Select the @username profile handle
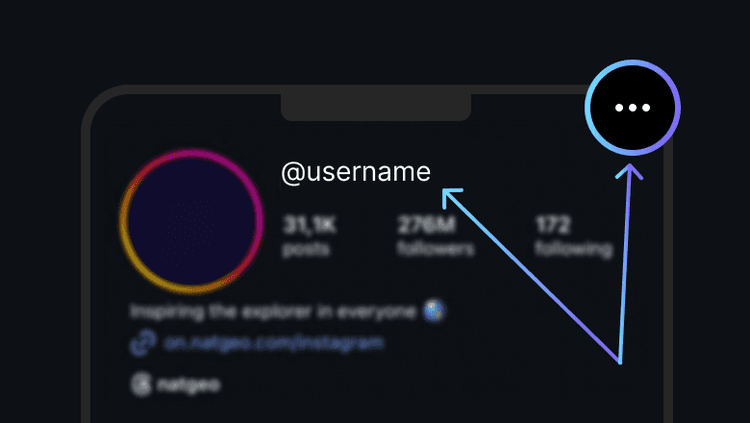This screenshot has width=750, height=423. 355,173
